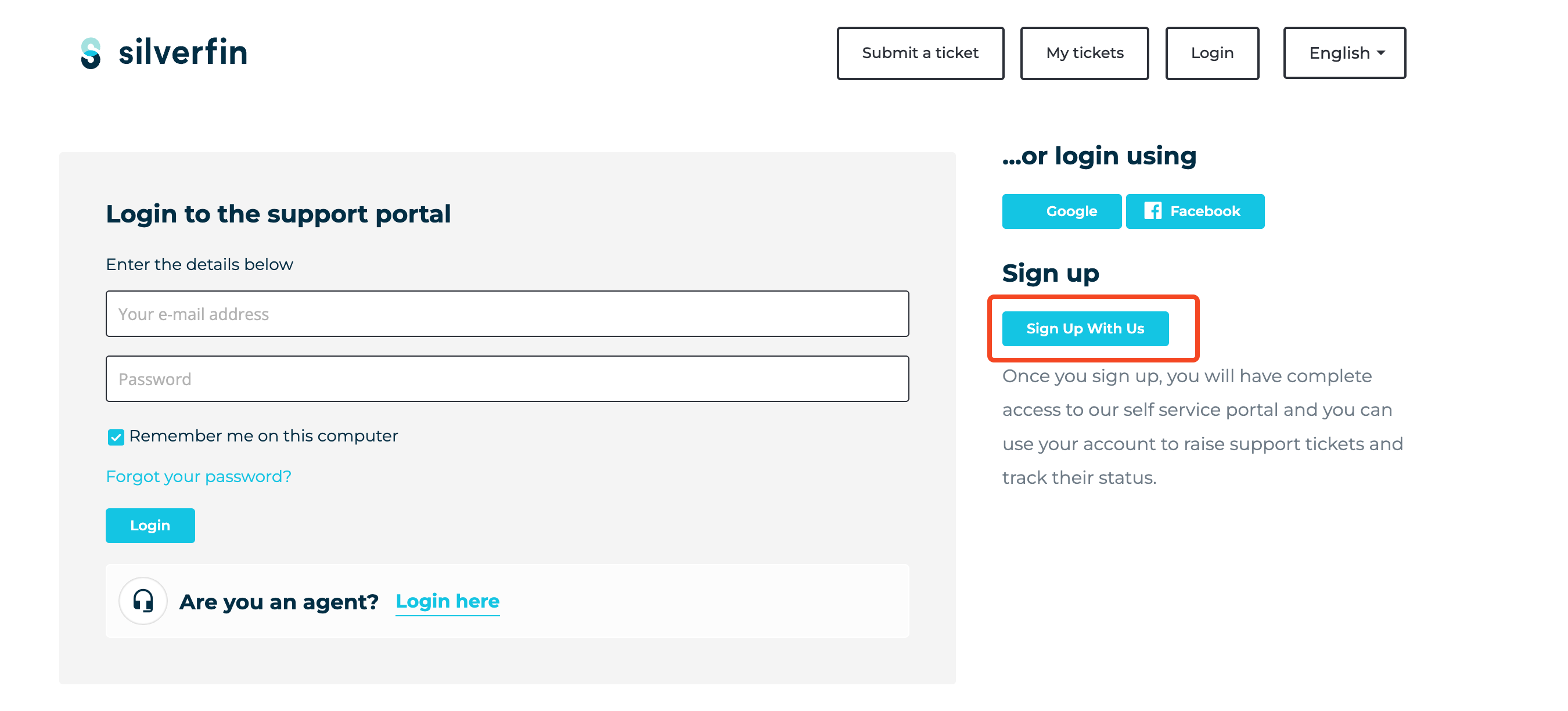Click the silverfin wordmark text
This screenshot has width=1568, height=711.
(x=182, y=52)
